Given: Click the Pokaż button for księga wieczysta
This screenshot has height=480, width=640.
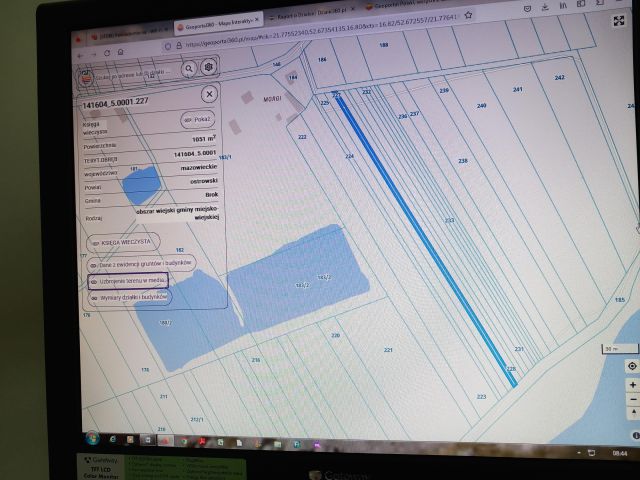Looking at the screenshot, I should (198, 120).
